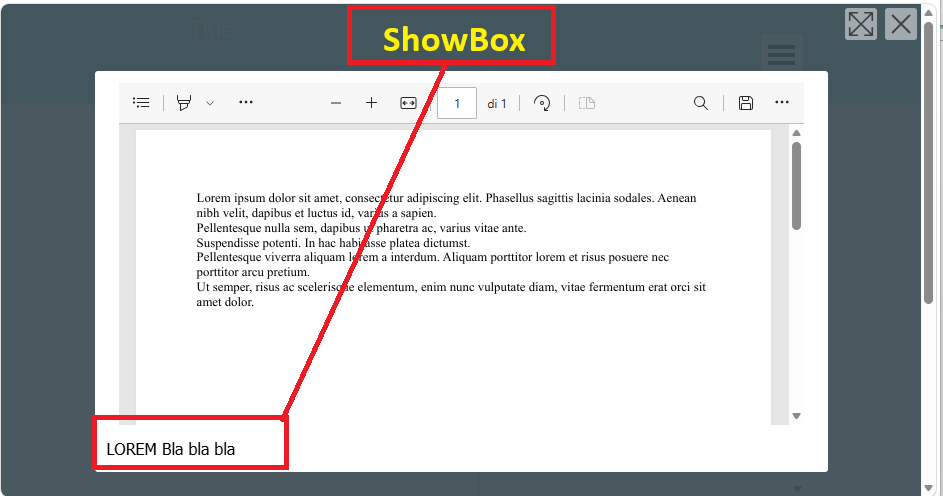943x496 pixels.
Task: Click the LOREM Bla bla bla caption
Action: coord(171,449)
